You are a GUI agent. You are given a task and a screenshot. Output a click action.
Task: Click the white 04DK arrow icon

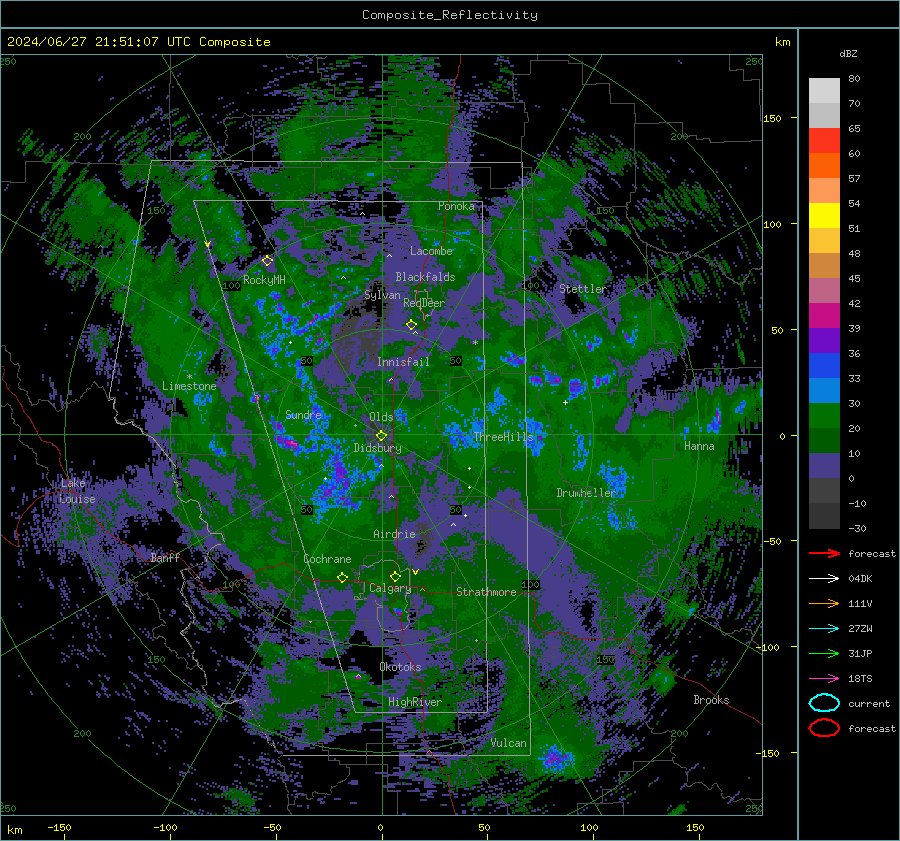tap(824, 578)
